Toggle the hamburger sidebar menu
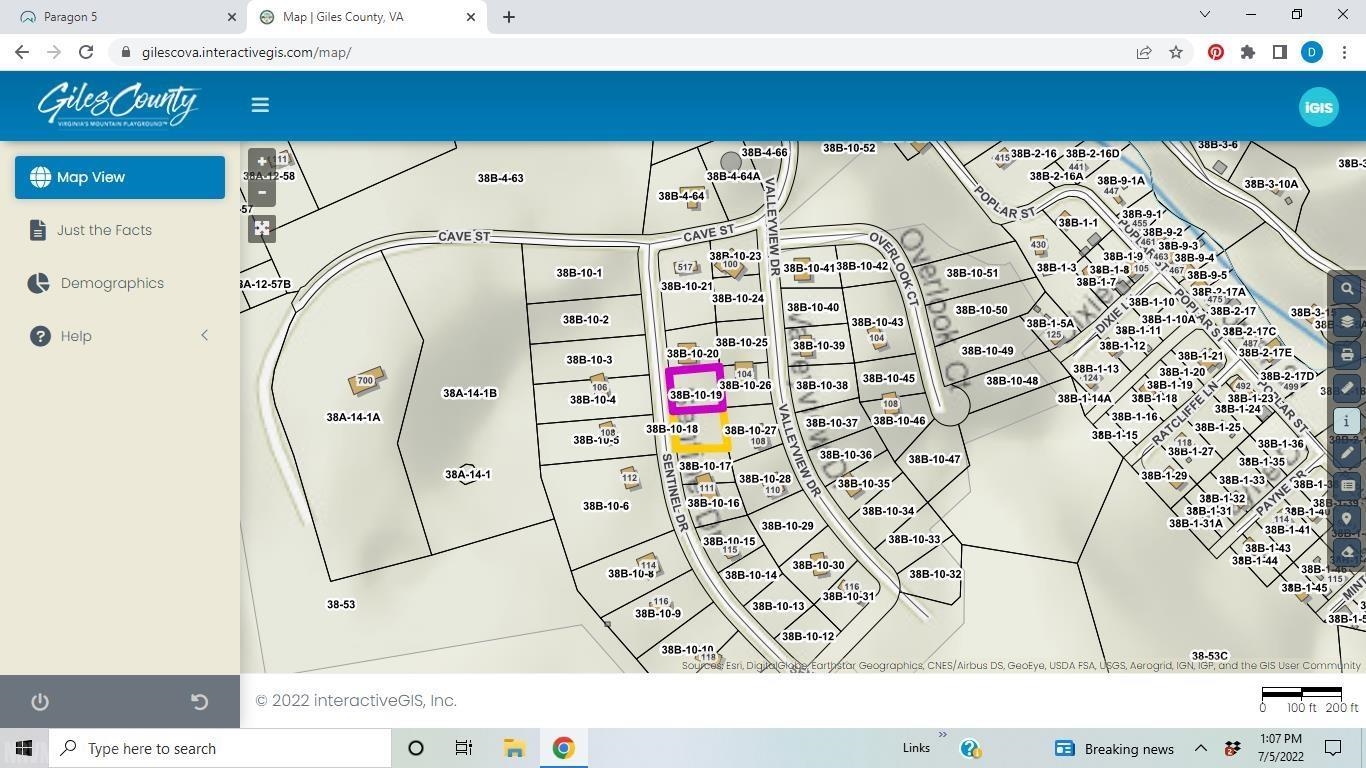 point(260,105)
